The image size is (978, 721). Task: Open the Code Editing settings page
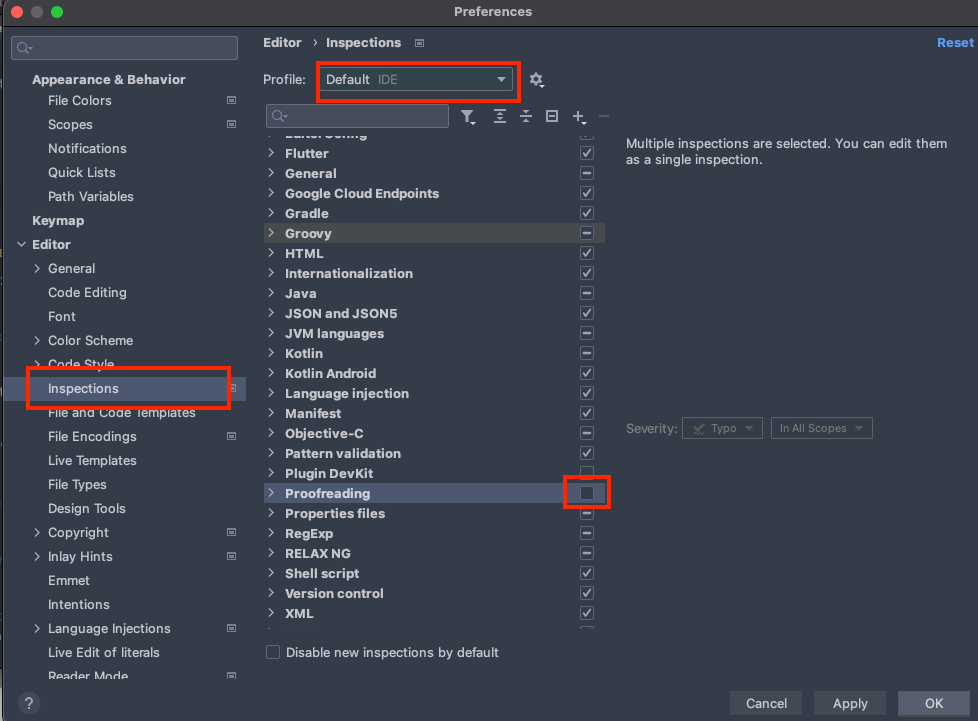pyautogui.click(x=87, y=293)
